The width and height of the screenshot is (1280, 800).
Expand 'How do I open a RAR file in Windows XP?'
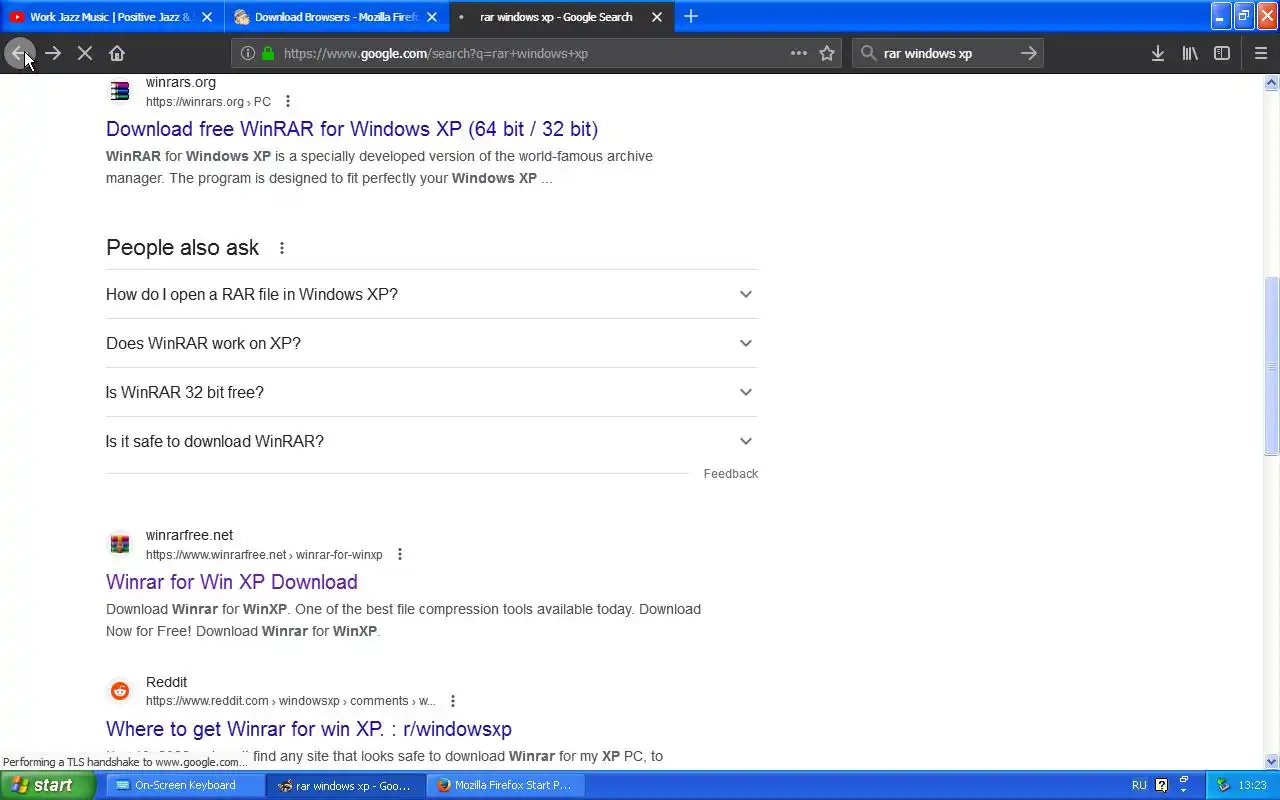click(x=432, y=294)
